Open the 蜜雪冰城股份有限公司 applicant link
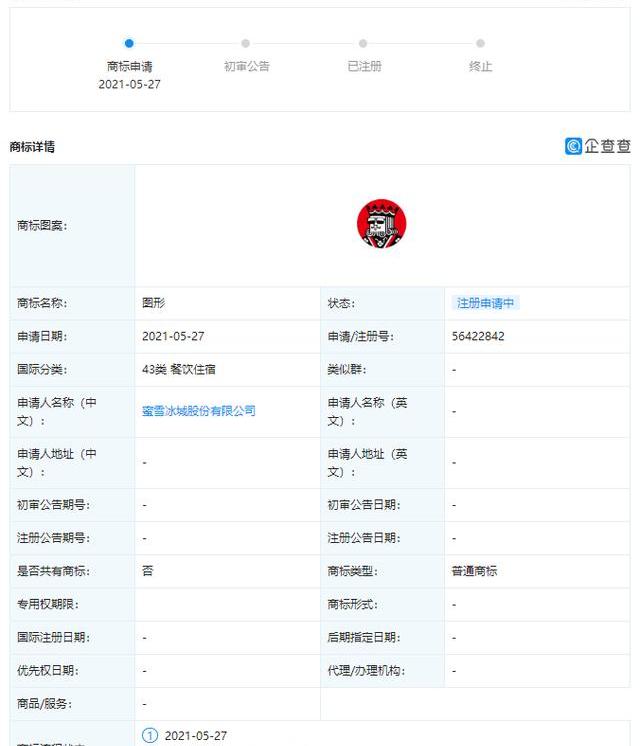The height and width of the screenshot is (746, 640). (199, 410)
